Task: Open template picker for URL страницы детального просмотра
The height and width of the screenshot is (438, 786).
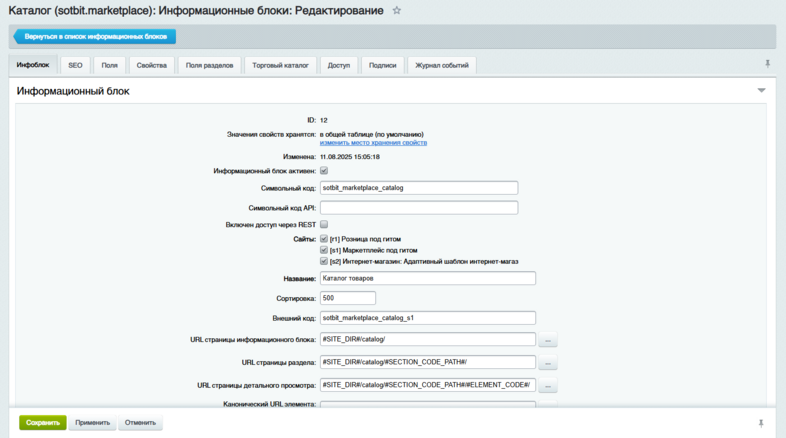Action: pos(548,386)
